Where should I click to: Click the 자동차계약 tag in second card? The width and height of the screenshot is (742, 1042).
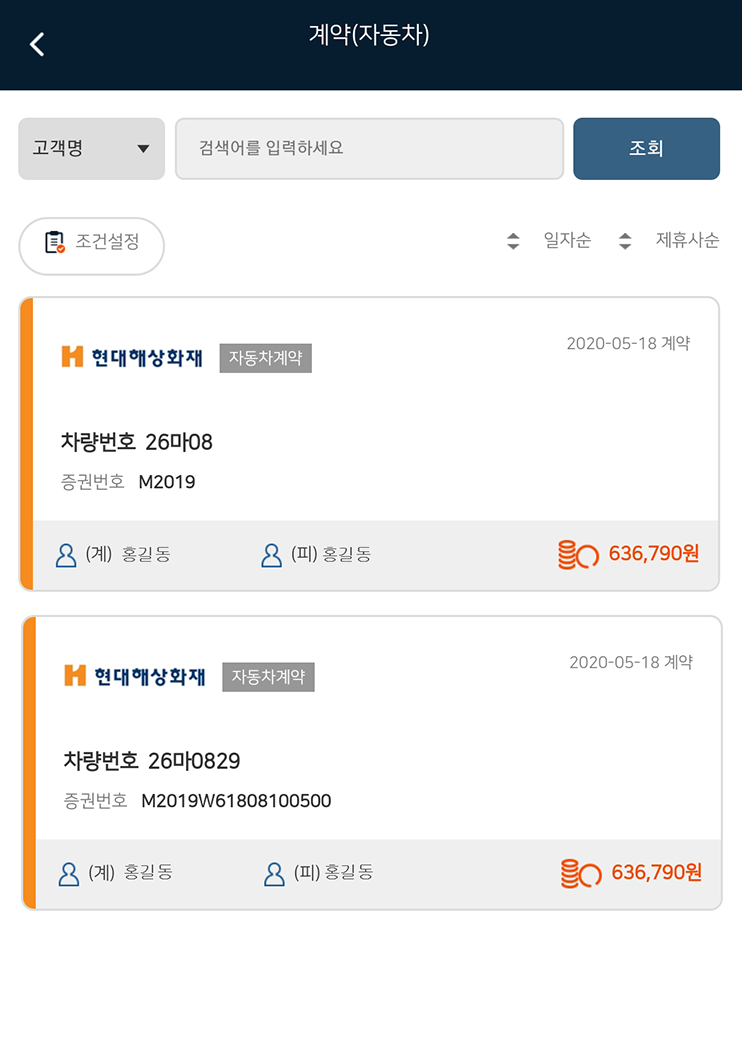pos(268,677)
